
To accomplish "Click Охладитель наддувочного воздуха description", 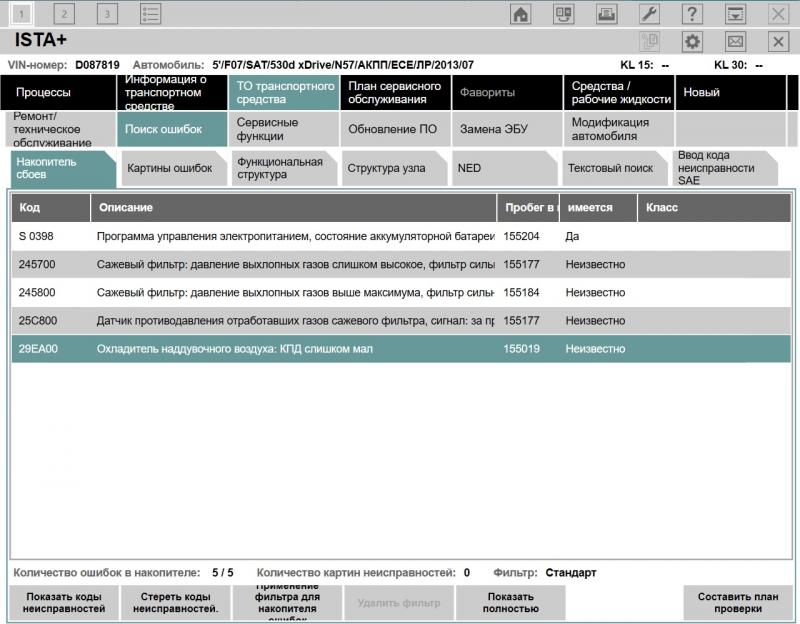I will pos(235,349).
